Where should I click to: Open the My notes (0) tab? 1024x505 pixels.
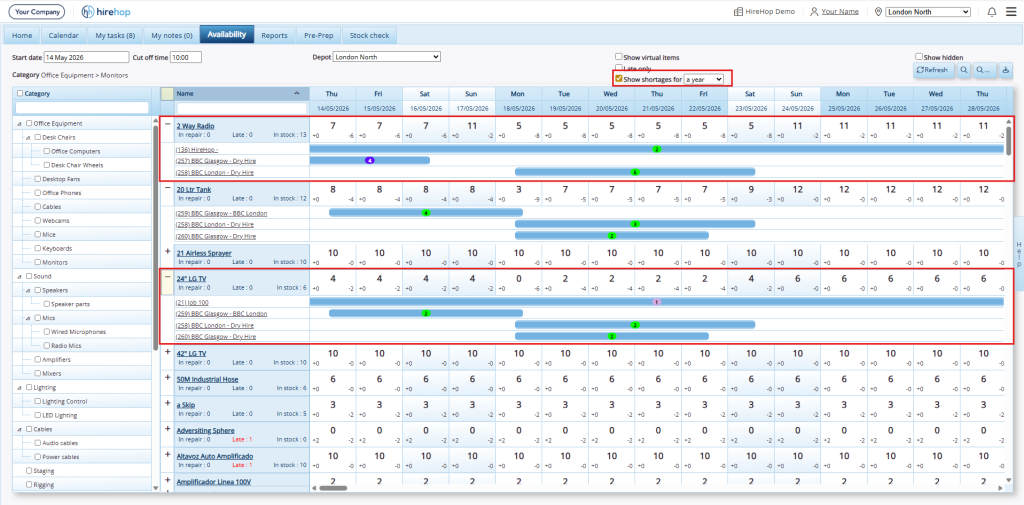point(171,35)
